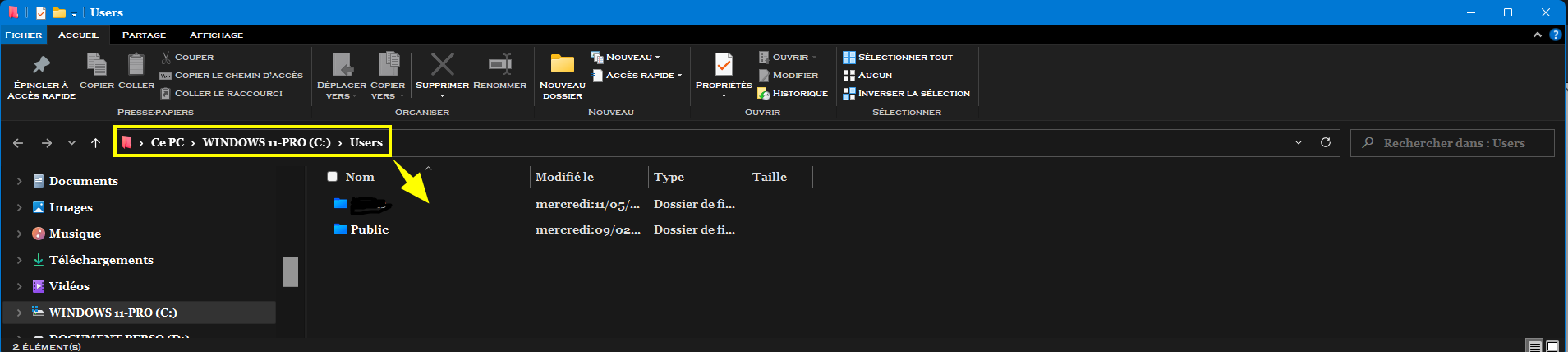1568x352 pixels.
Task: Toggle the select-all checkbox near Nom
Action: [332, 176]
